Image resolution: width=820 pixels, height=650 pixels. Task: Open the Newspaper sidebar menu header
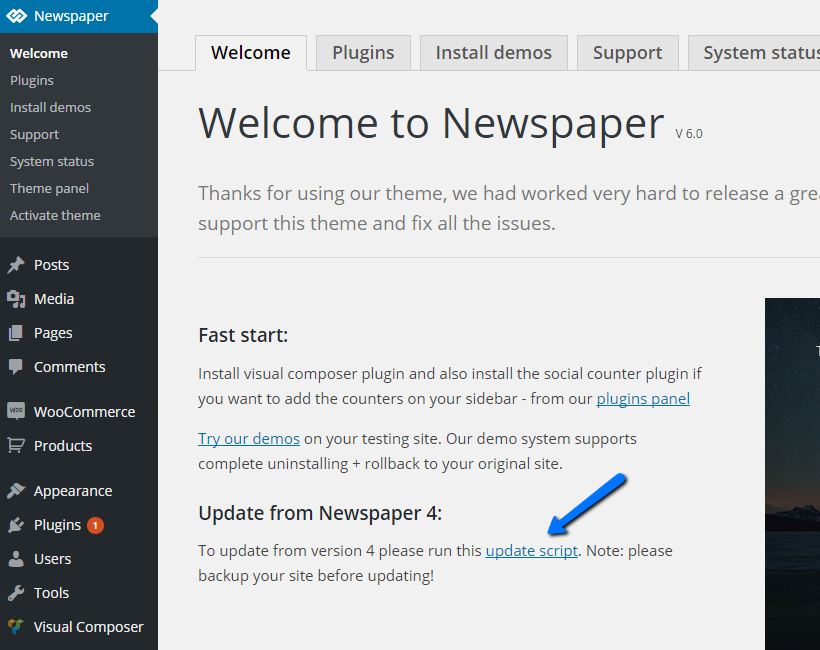click(x=79, y=16)
